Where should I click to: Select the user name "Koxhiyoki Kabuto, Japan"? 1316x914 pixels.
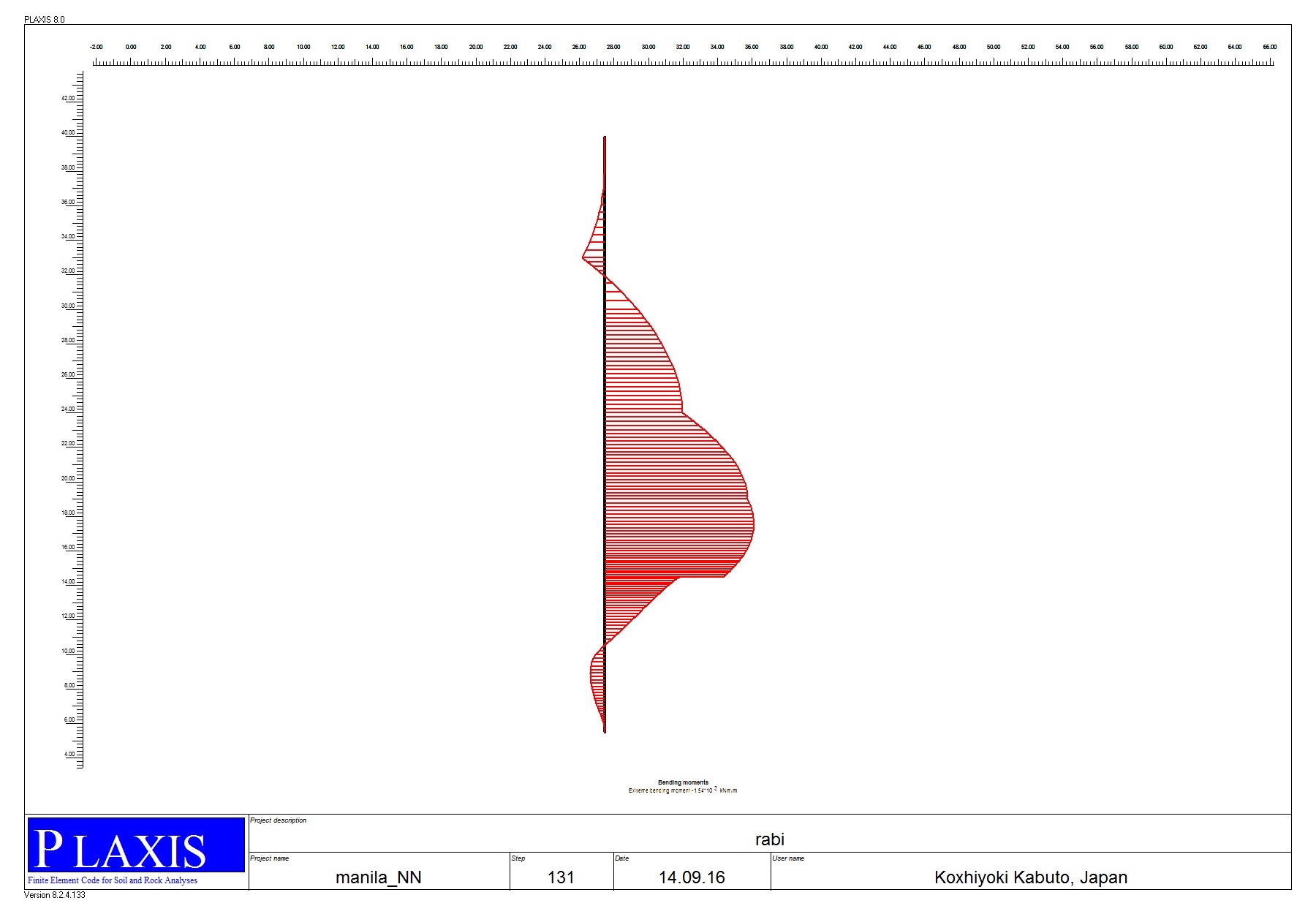[x=1031, y=877]
